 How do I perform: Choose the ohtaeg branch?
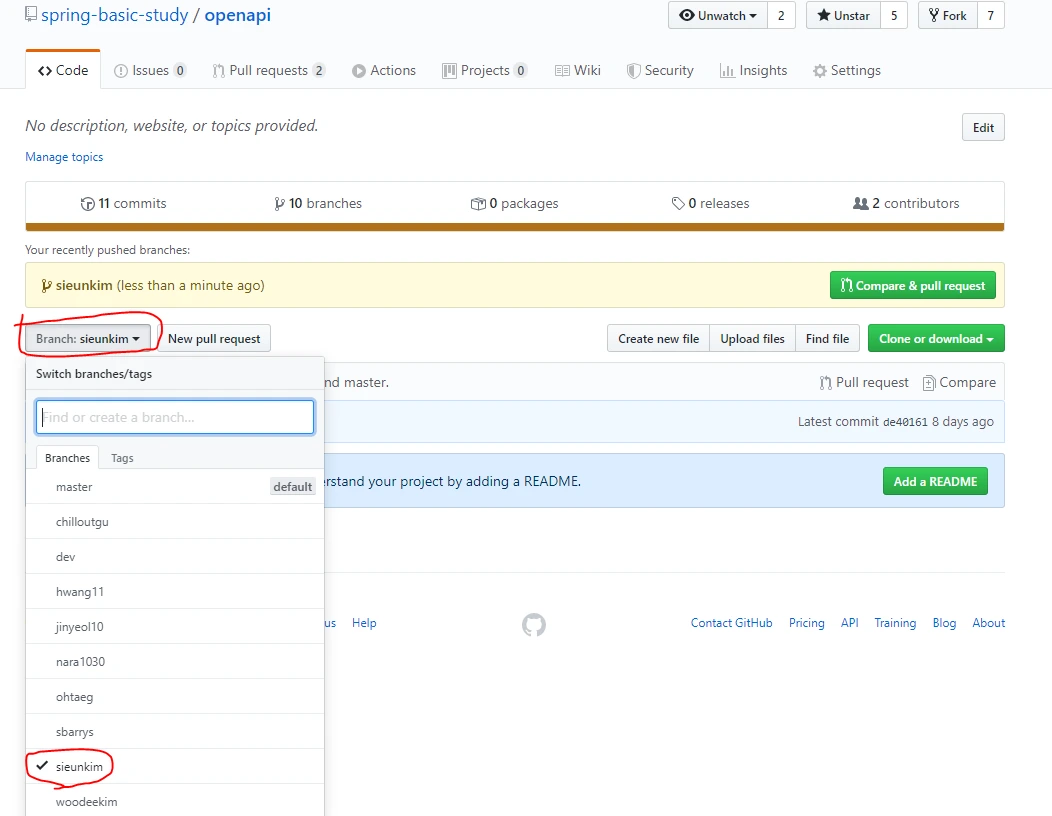coord(175,697)
